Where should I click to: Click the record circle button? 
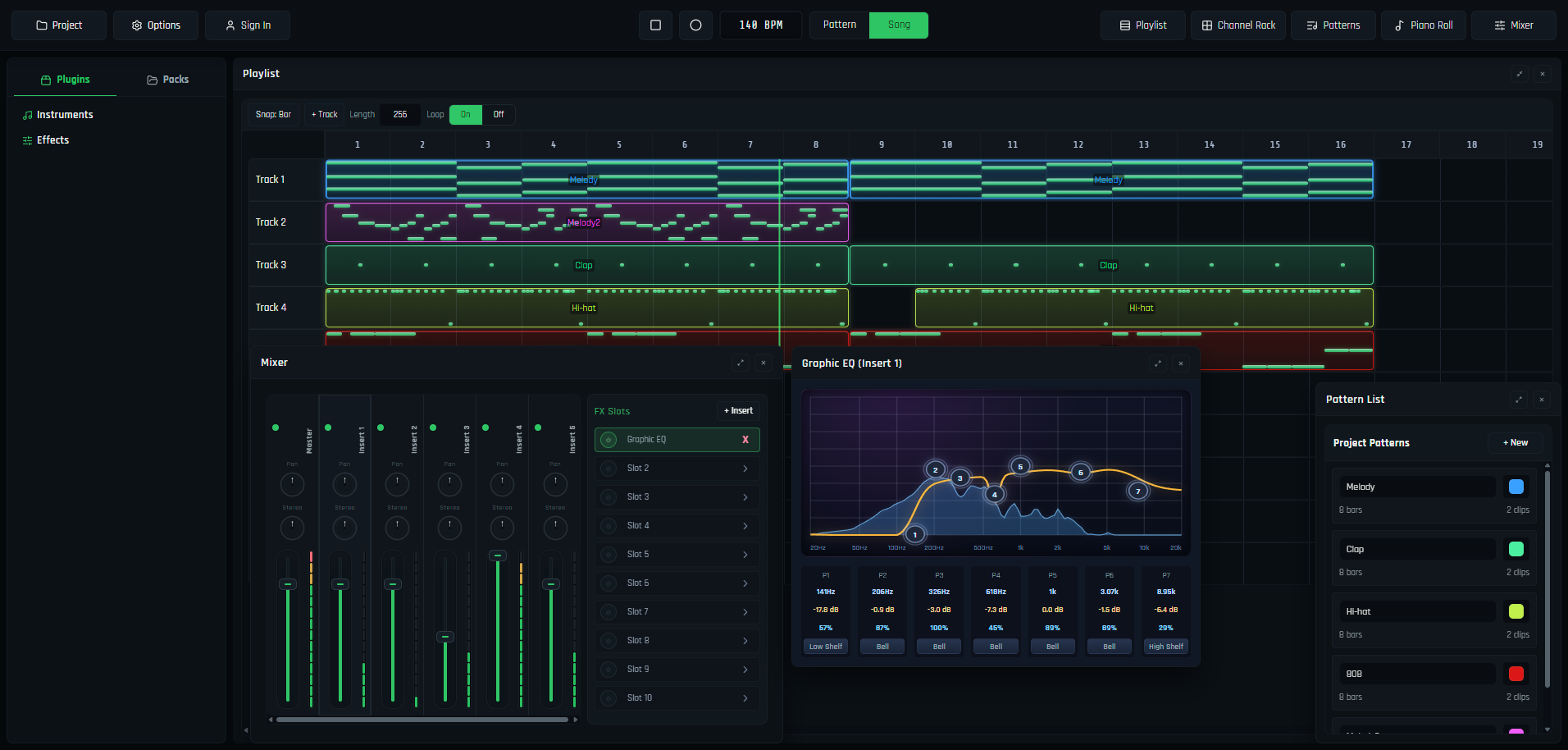click(695, 25)
